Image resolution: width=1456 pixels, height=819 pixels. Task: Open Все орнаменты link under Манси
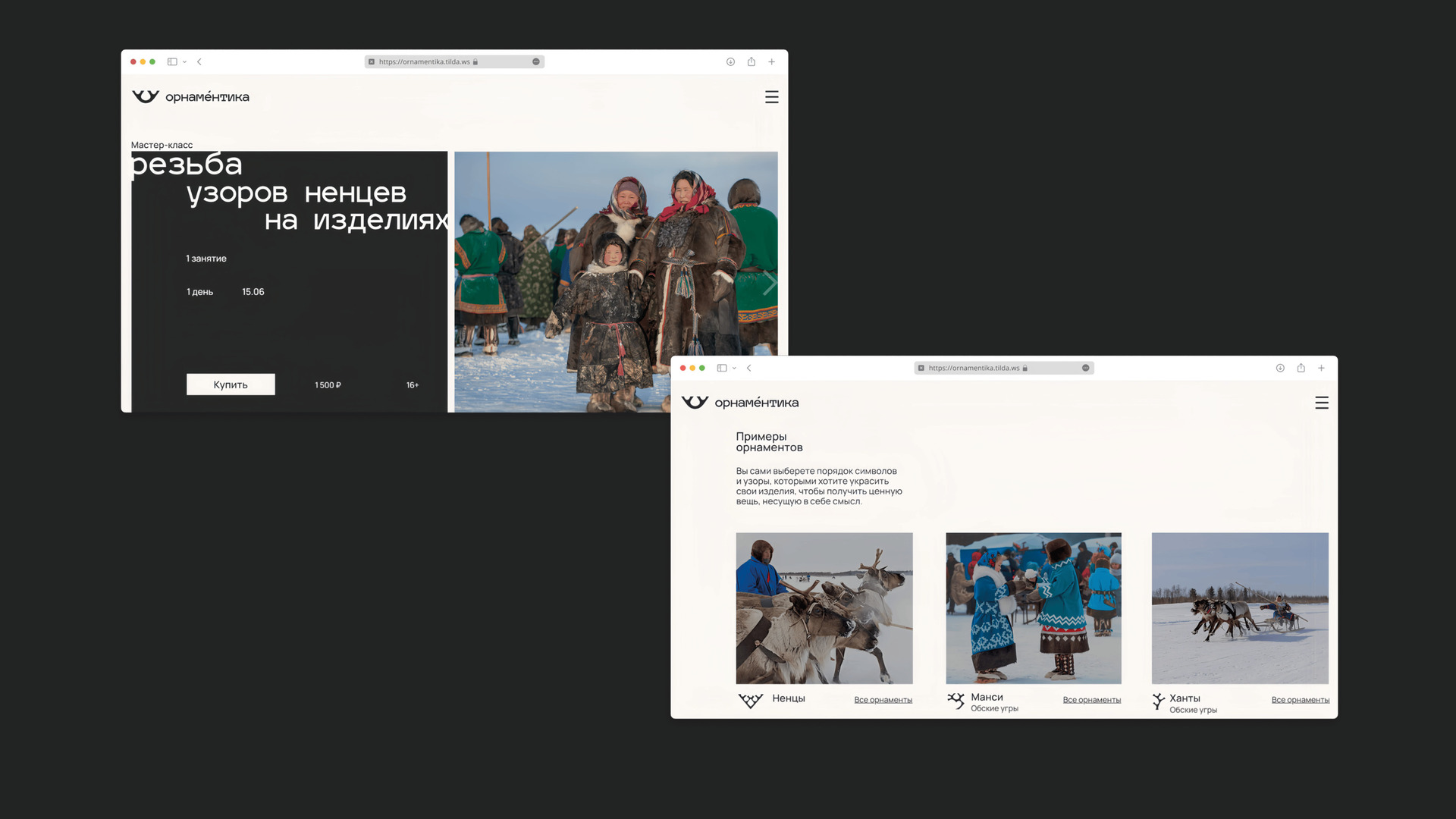1091,700
